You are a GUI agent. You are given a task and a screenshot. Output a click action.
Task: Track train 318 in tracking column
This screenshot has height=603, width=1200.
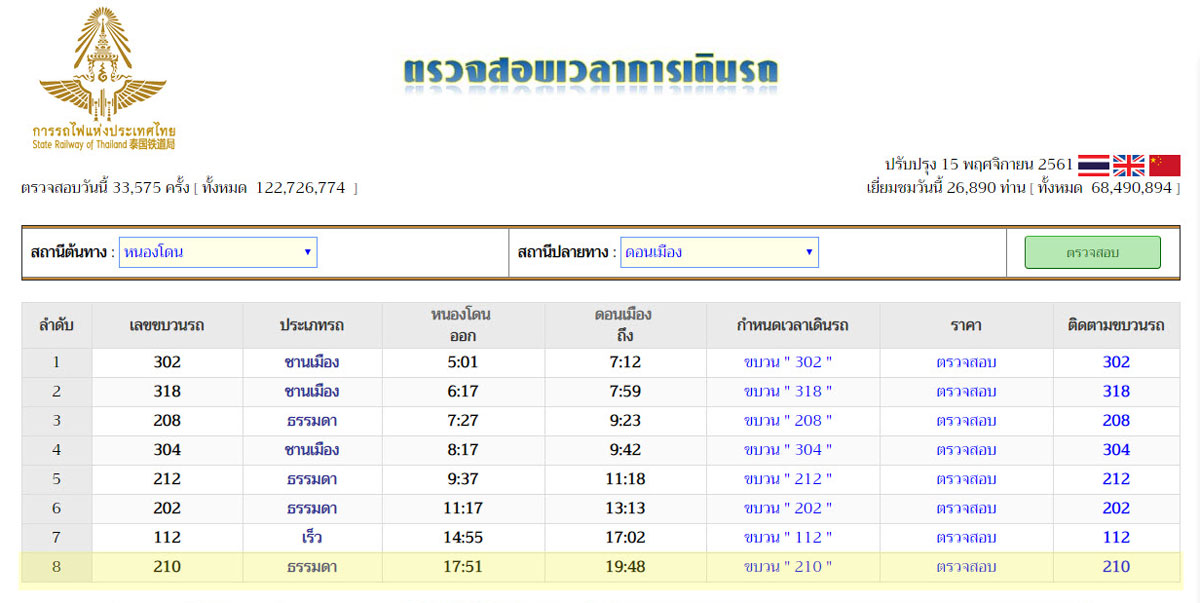(1116, 391)
